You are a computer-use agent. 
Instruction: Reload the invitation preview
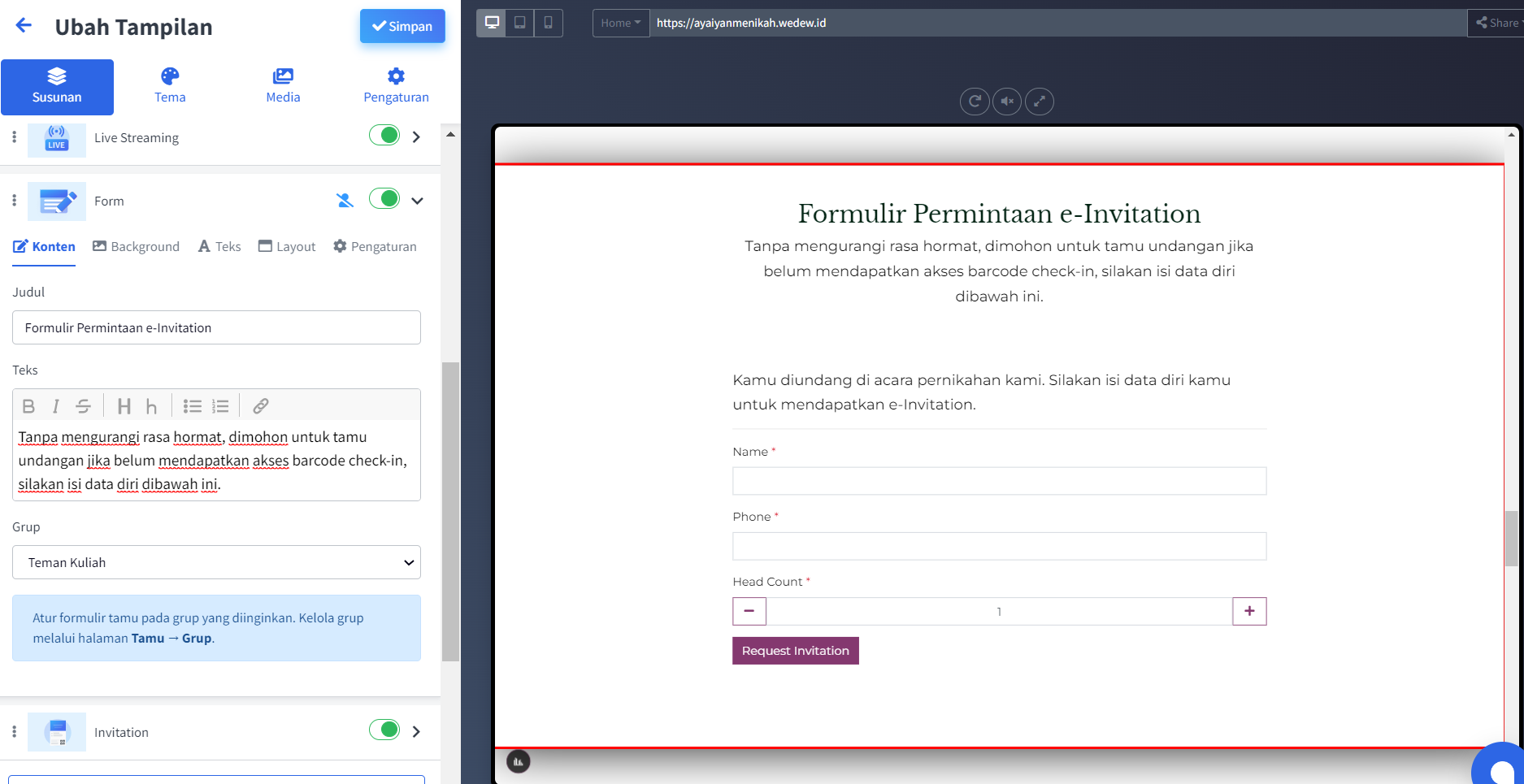(974, 102)
